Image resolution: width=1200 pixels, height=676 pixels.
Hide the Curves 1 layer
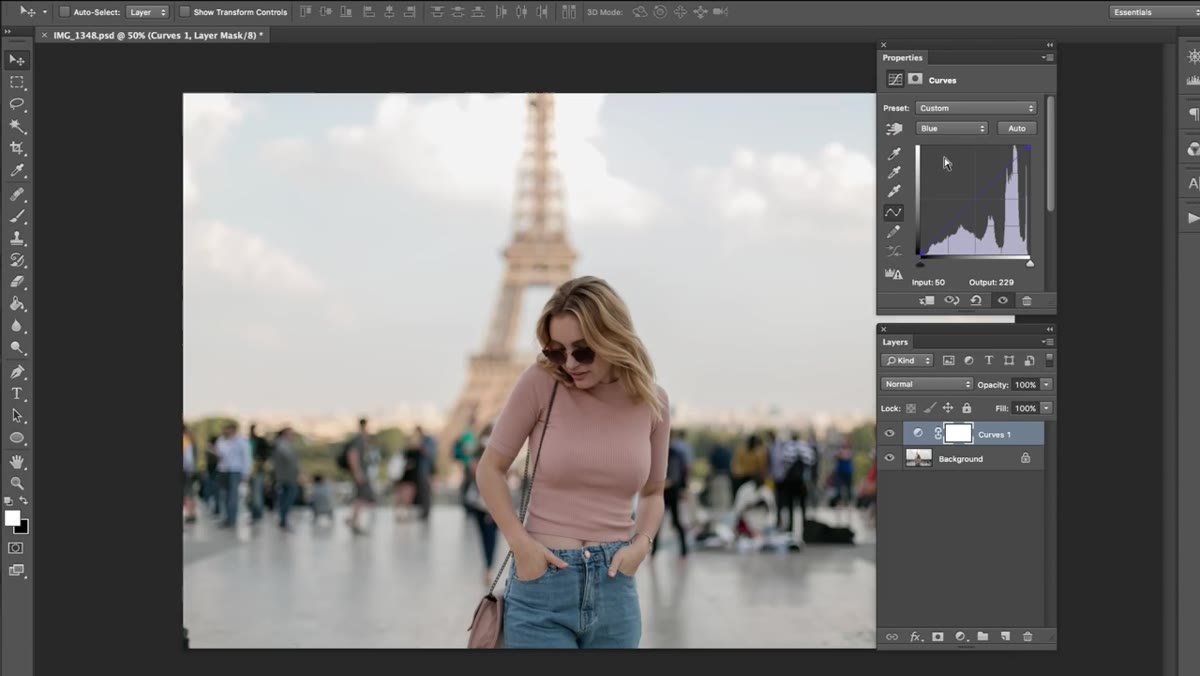tap(890, 434)
